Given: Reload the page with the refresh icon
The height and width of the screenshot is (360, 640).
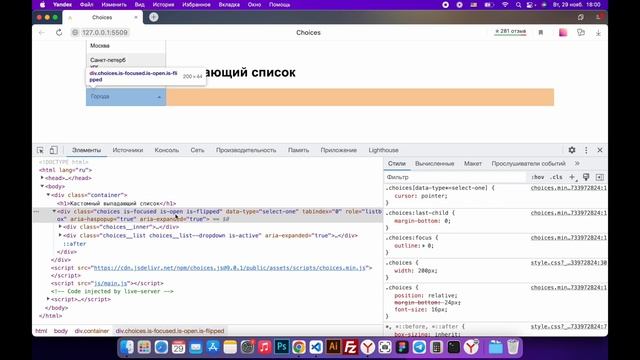Looking at the screenshot, I should tap(59, 33).
